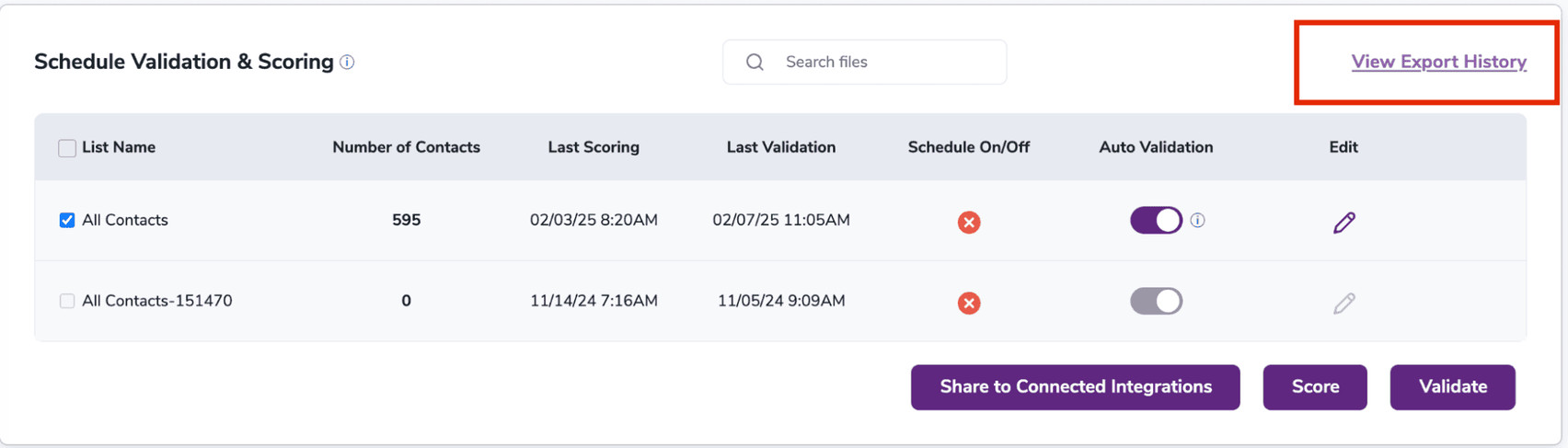Viewport: 1568px width, 448px height.
Task: Check the All Contacts-151470 checkbox
Action: click(x=67, y=302)
